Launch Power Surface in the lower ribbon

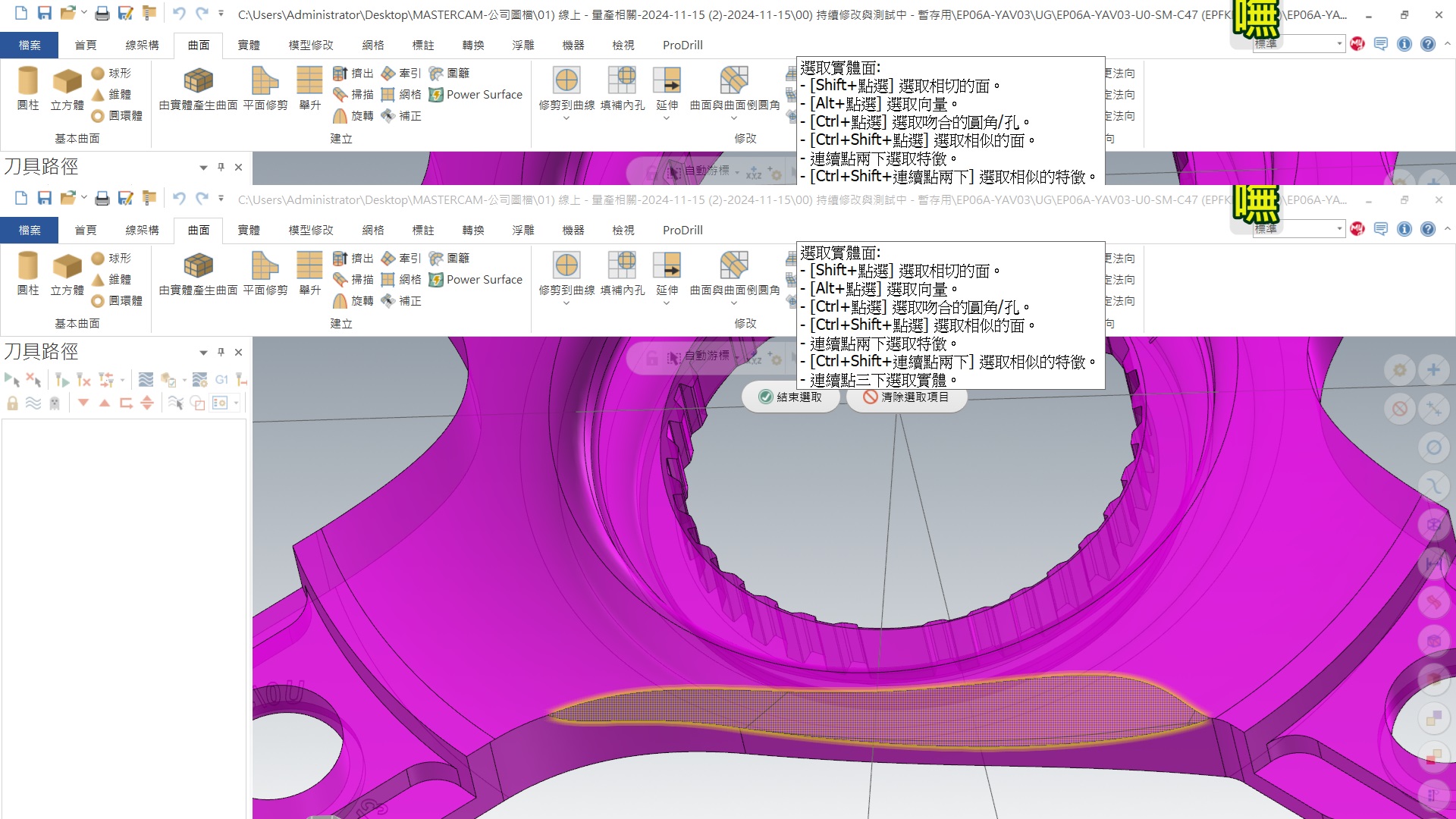(x=475, y=280)
